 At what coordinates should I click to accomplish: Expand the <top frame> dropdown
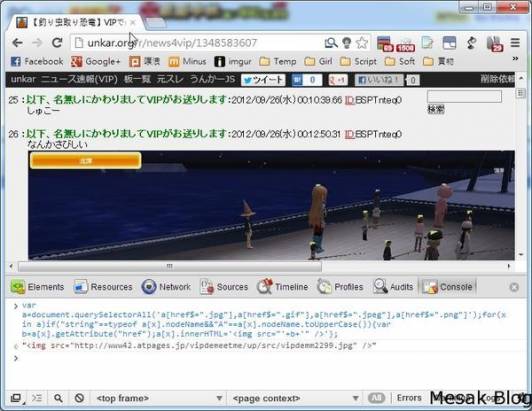coord(159,398)
